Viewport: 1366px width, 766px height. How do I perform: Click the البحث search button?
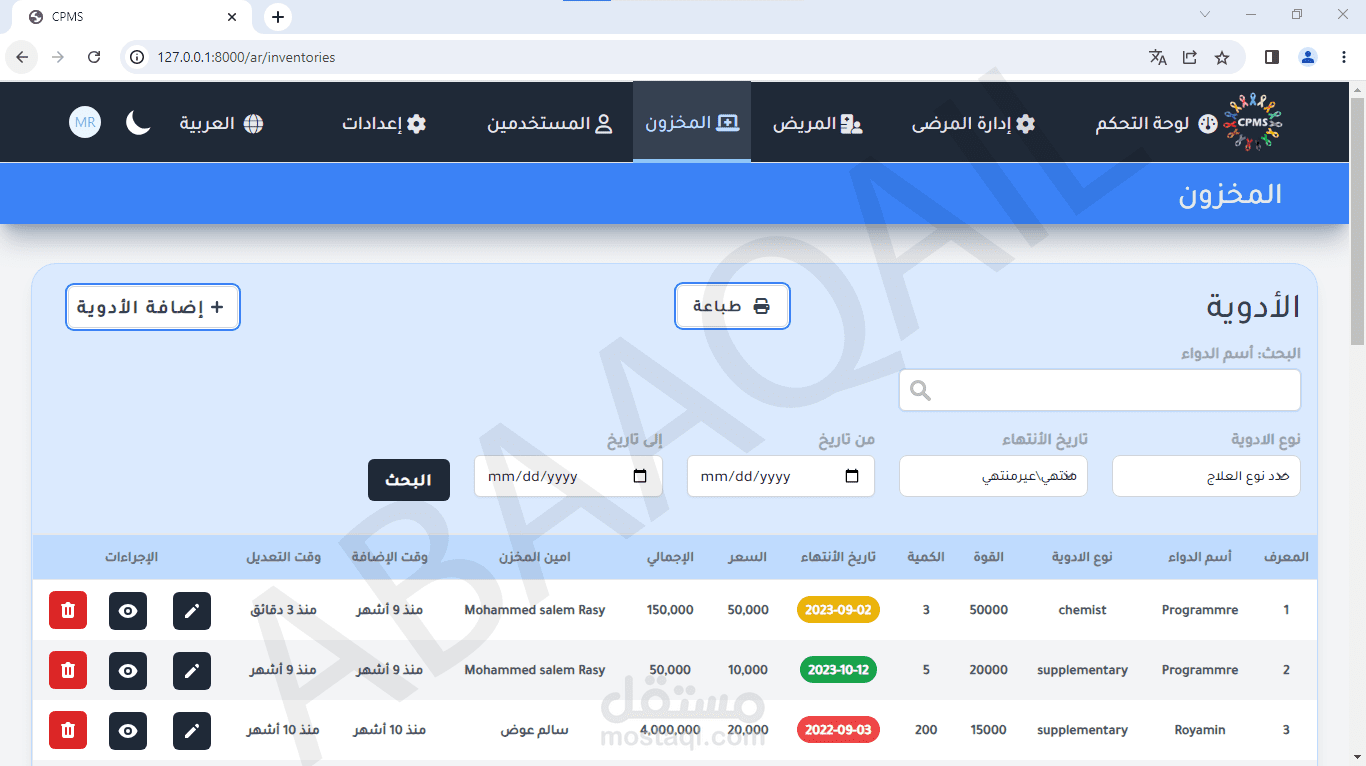click(409, 480)
